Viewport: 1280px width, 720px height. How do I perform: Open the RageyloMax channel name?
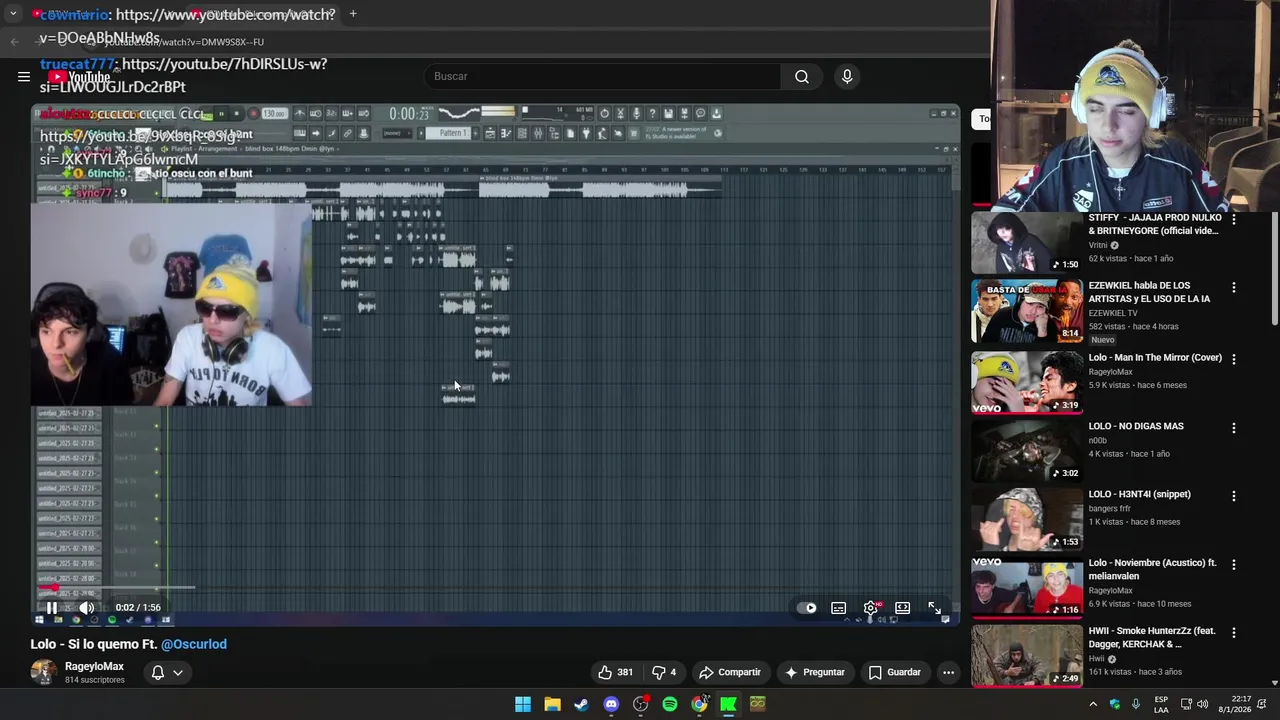(x=94, y=666)
